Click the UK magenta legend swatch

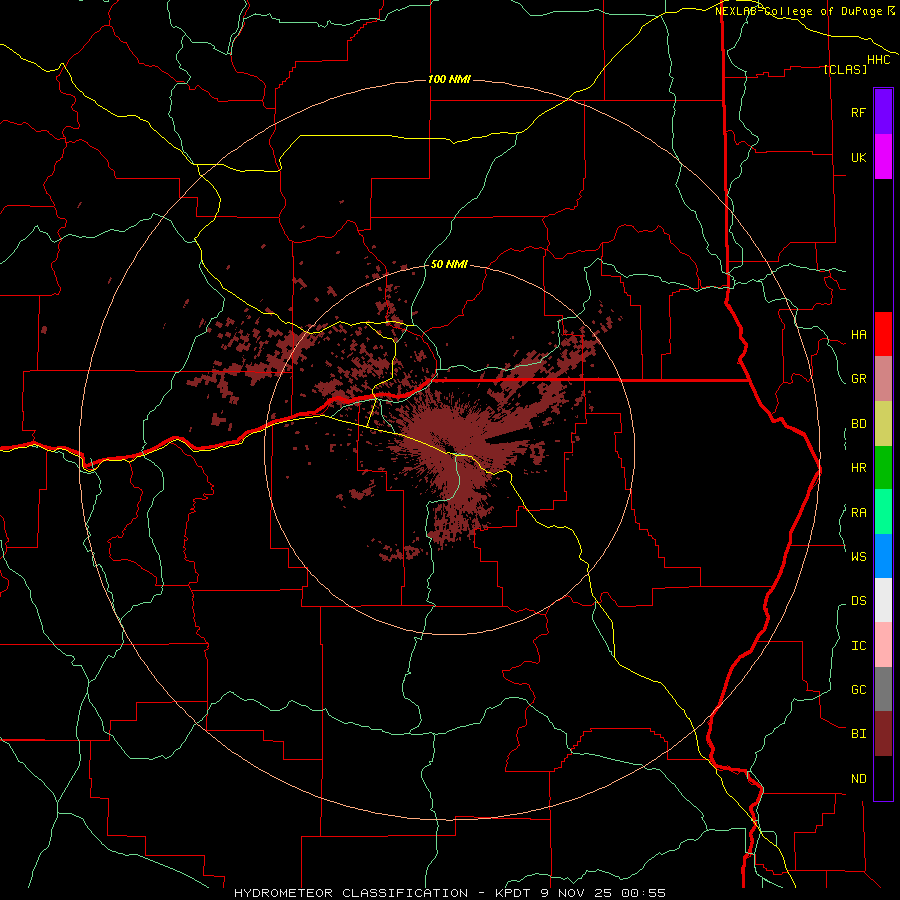(x=883, y=156)
